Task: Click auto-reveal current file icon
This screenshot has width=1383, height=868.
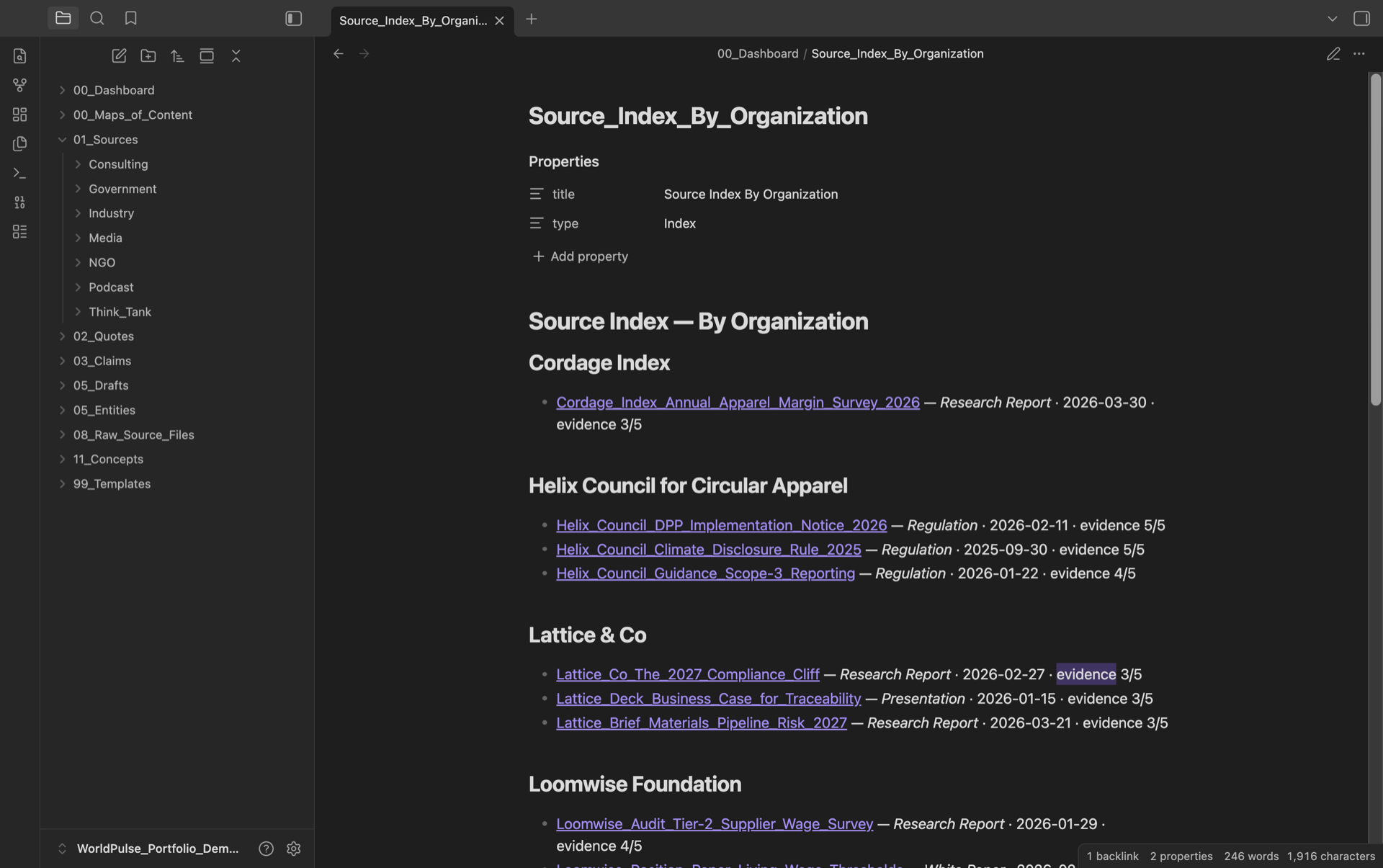Action: pos(207,56)
